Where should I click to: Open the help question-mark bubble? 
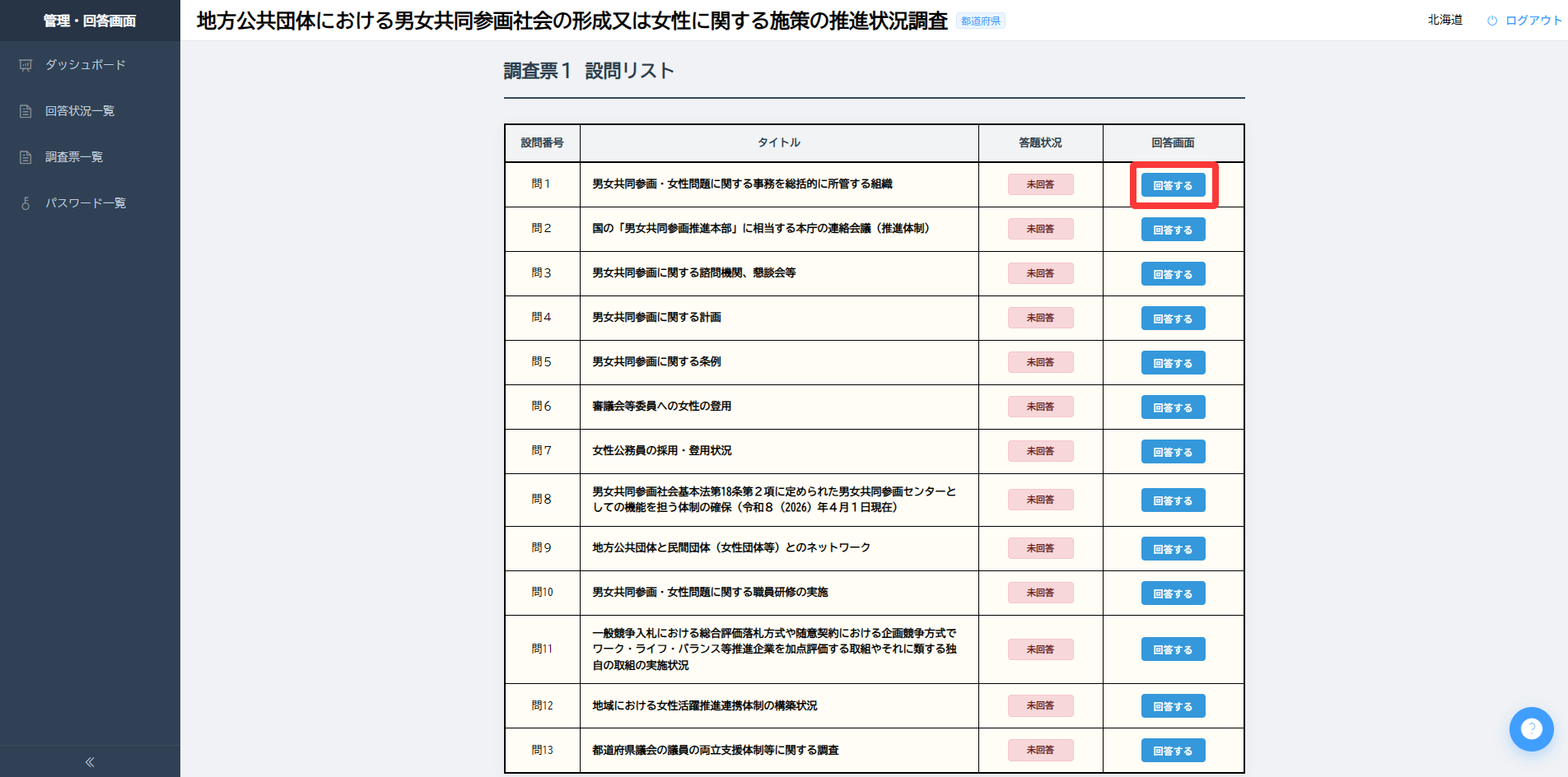tap(1531, 729)
